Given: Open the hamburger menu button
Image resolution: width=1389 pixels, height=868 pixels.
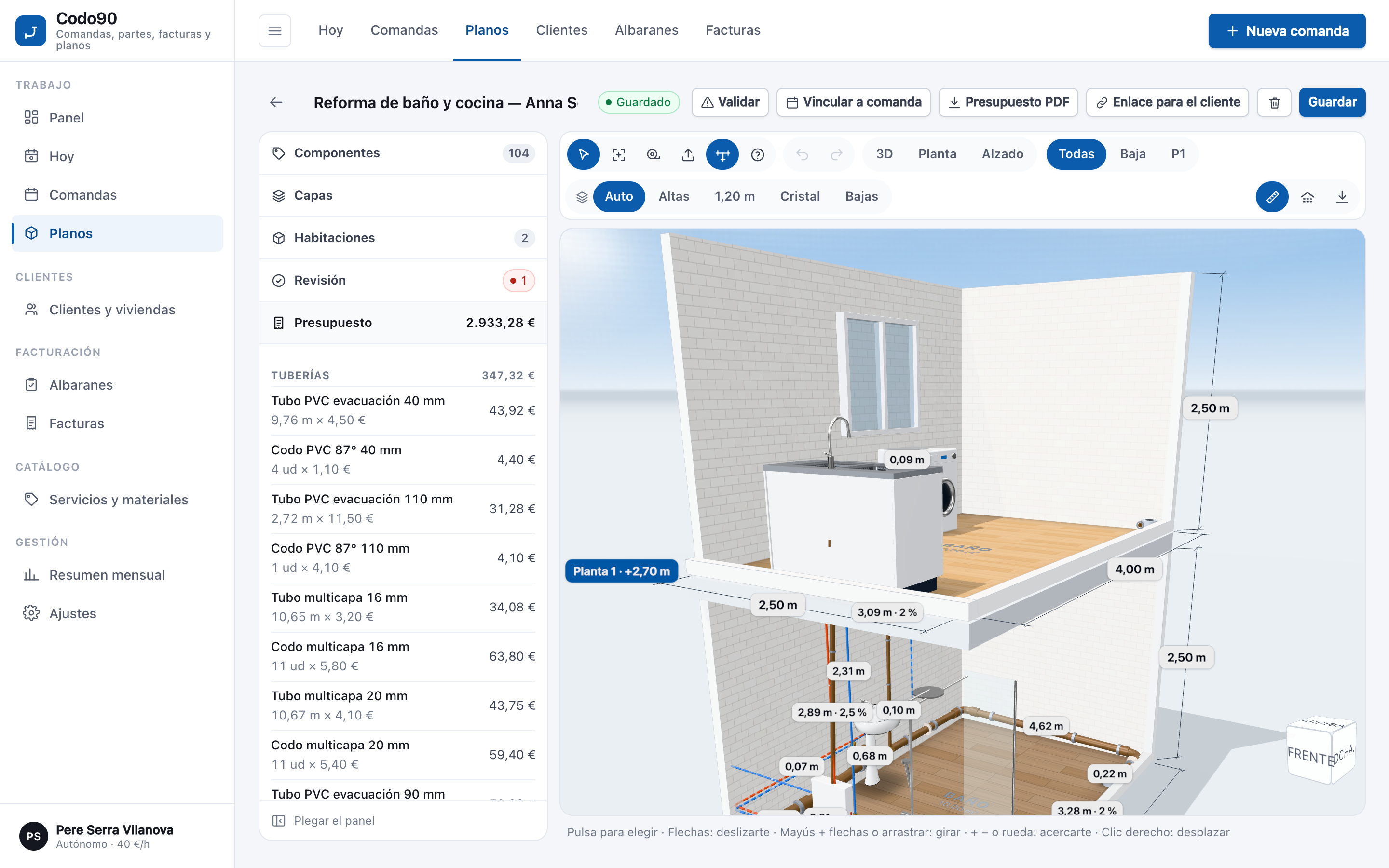Looking at the screenshot, I should coord(275,30).
